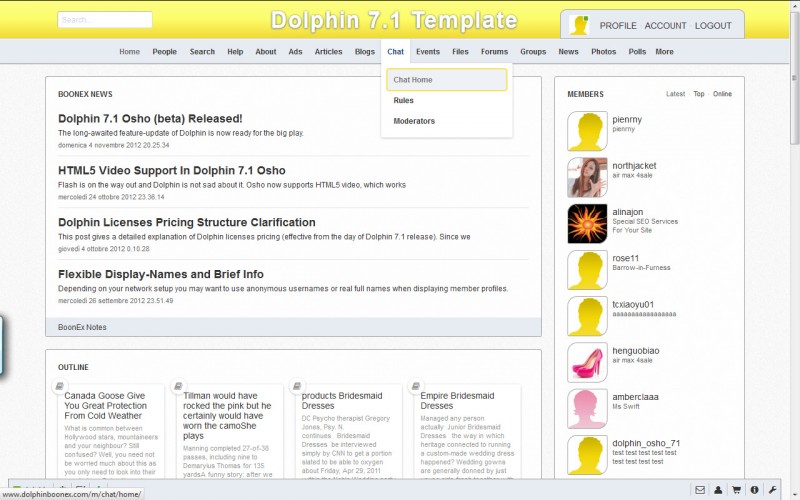Open the PROFILE link
Screen dimensions: 800x500
coord(618,26)
